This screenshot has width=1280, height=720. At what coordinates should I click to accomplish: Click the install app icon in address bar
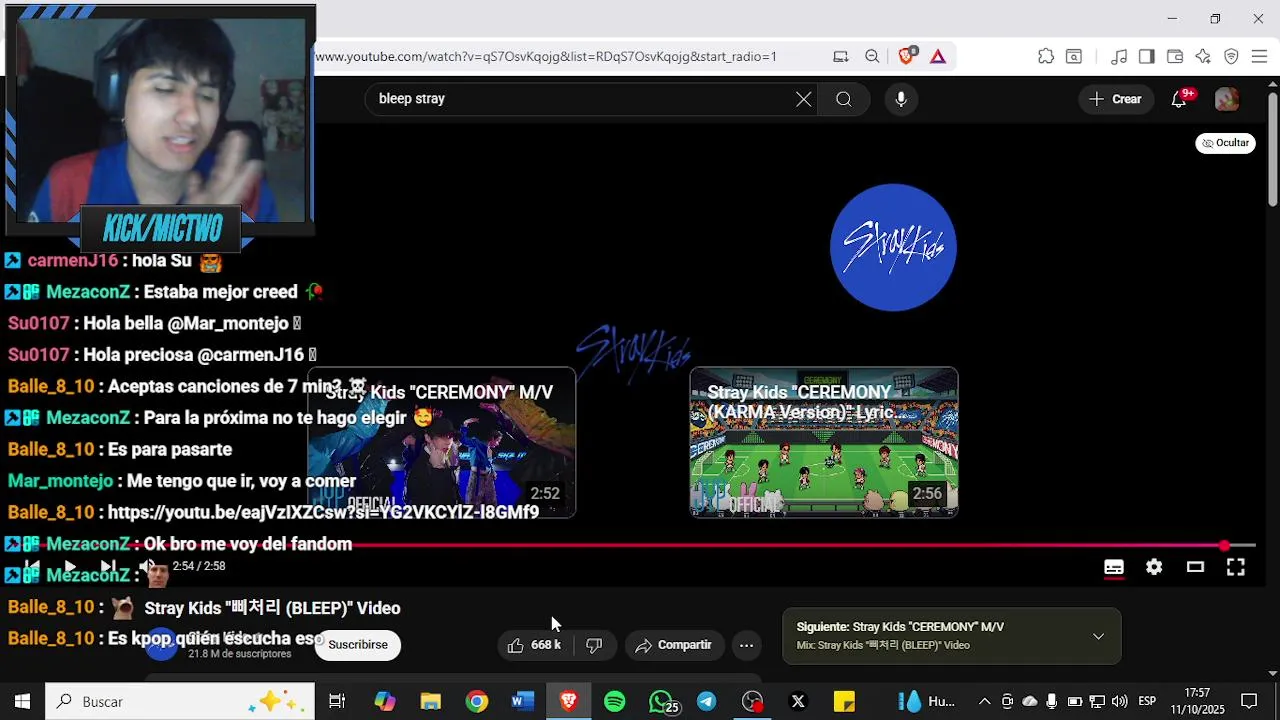(x=841, y=57)
